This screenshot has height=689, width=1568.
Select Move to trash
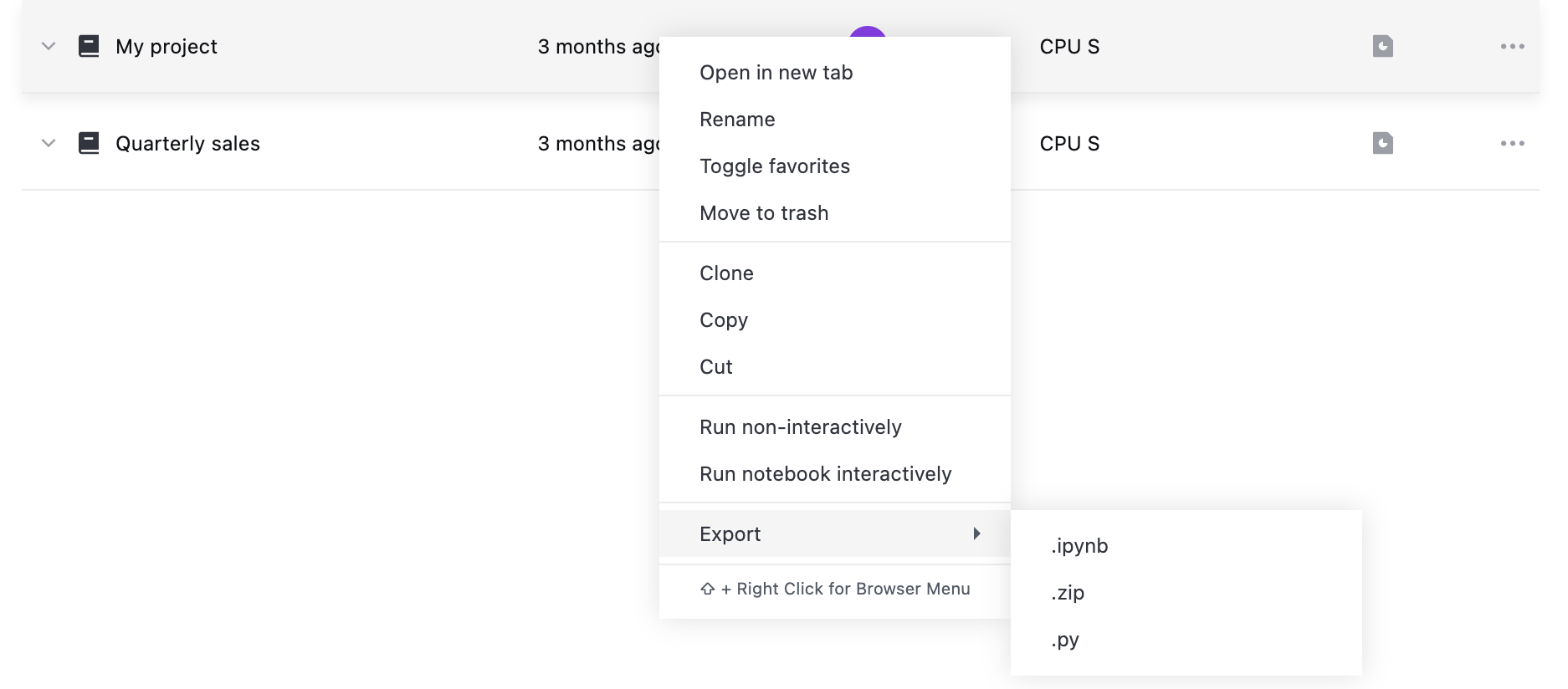(764, 213)
